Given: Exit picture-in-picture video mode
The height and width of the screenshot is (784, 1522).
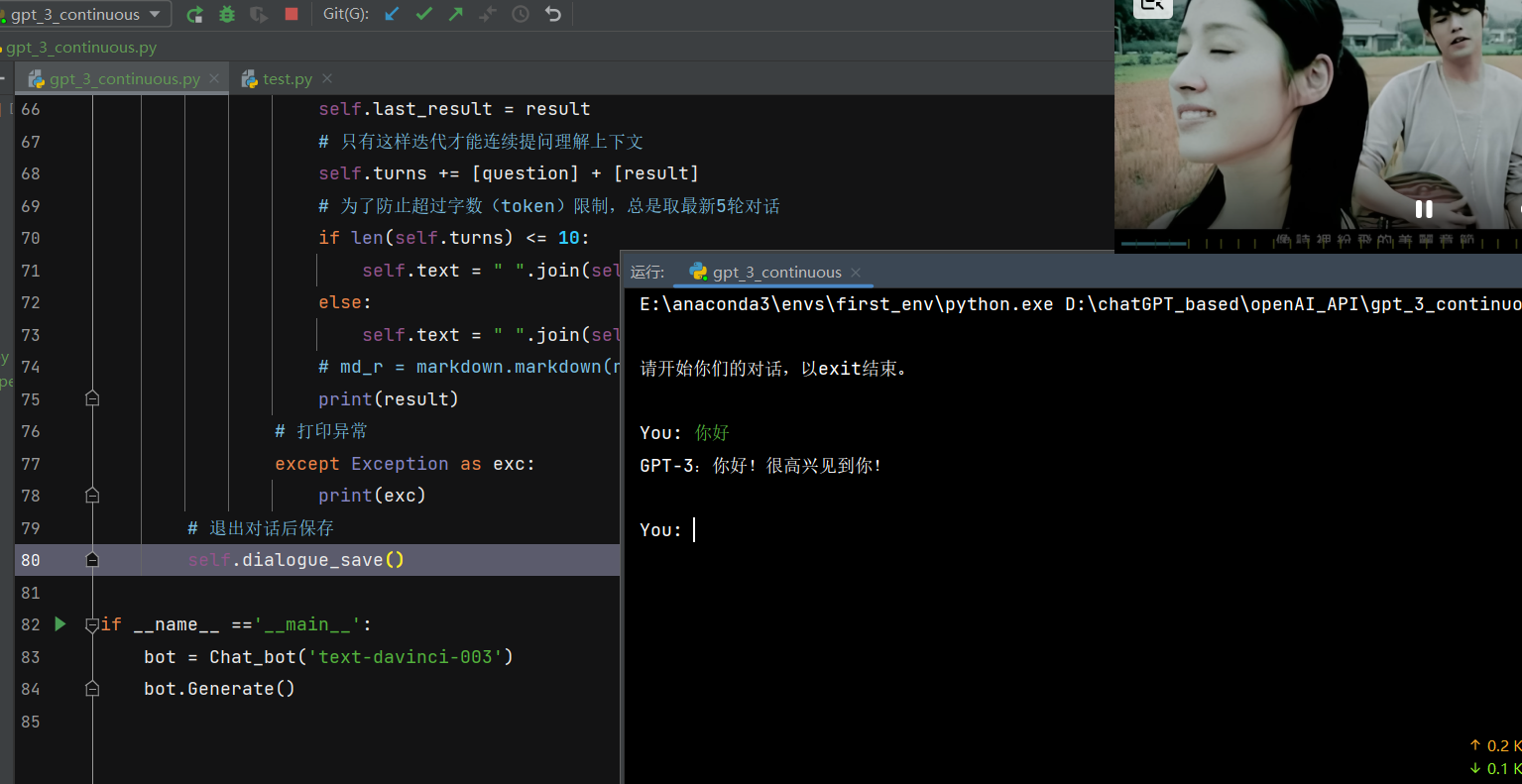Looking at the screenshot, I should 1152,8.
